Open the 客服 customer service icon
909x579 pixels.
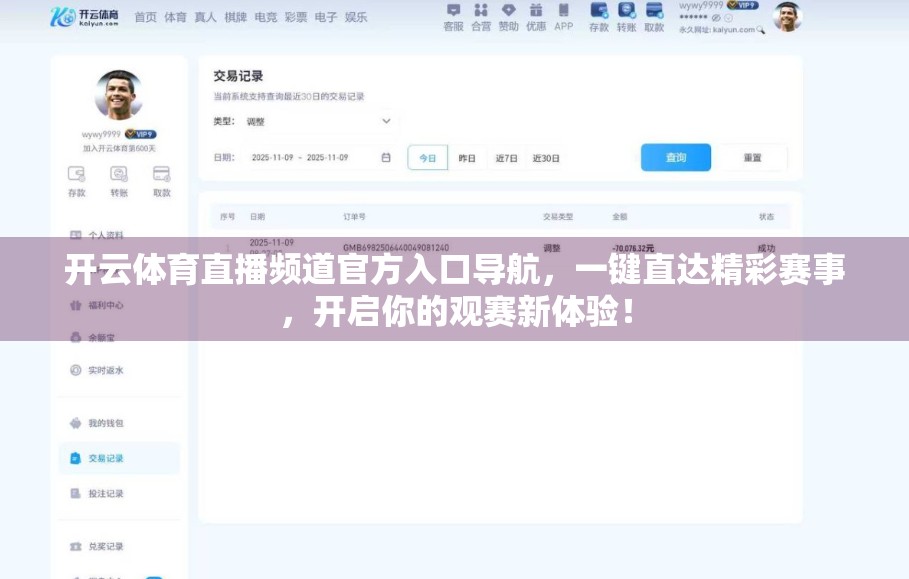coord(455,16)
